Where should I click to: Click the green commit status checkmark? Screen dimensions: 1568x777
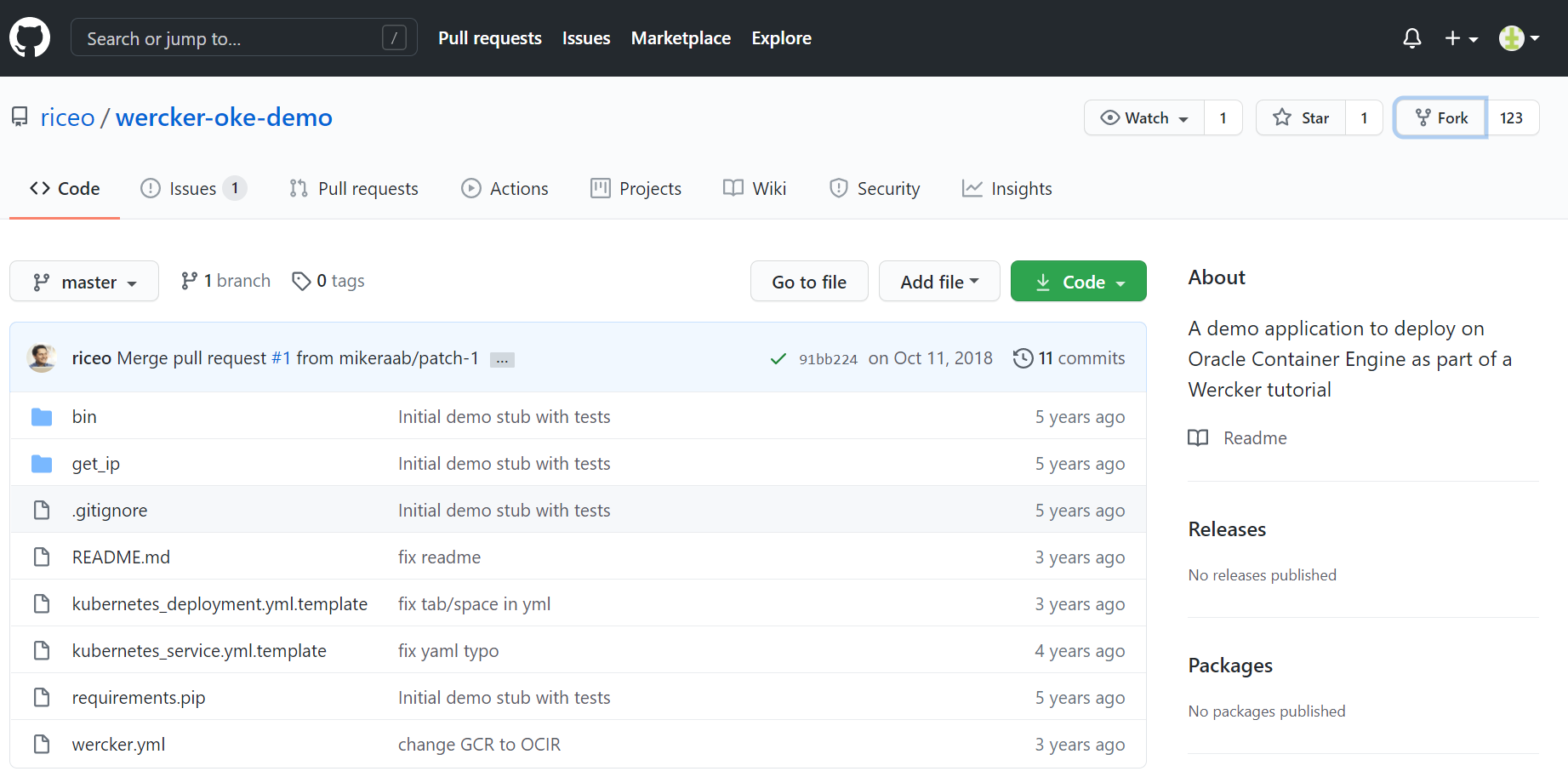point(778,359)
